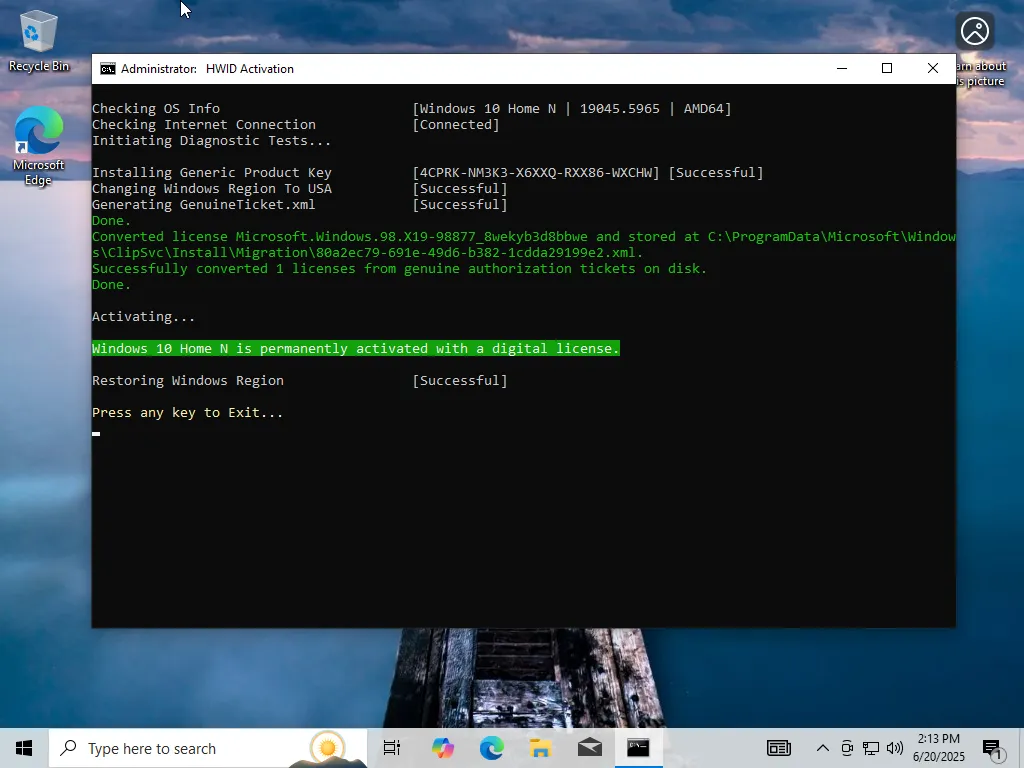
Task: Click the 'permanently activated with a digital license' line
Action: pos(355,348)
